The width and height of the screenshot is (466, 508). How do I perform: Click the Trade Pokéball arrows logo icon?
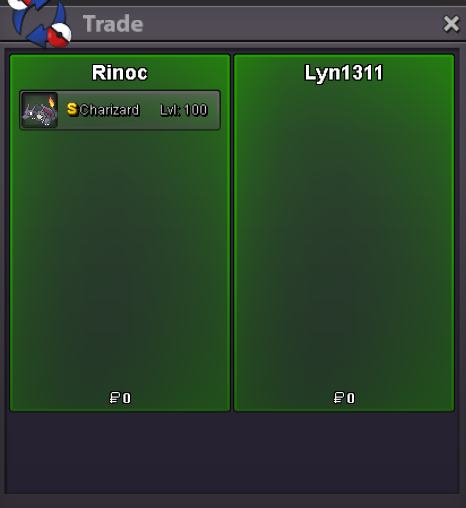[40, 23]
